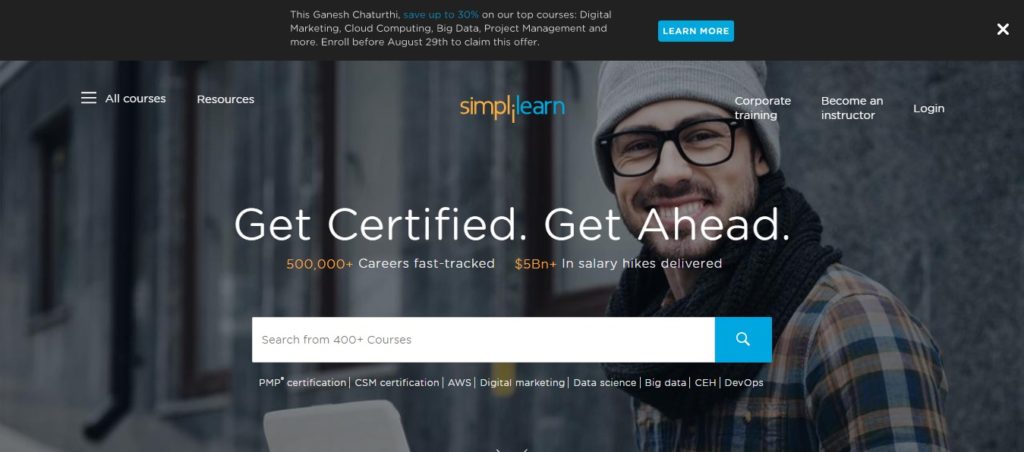Screen dimensions: 1024x452
Task: Select the DevOps quick link
Action: pyautogui.click(x=744, y=383)
